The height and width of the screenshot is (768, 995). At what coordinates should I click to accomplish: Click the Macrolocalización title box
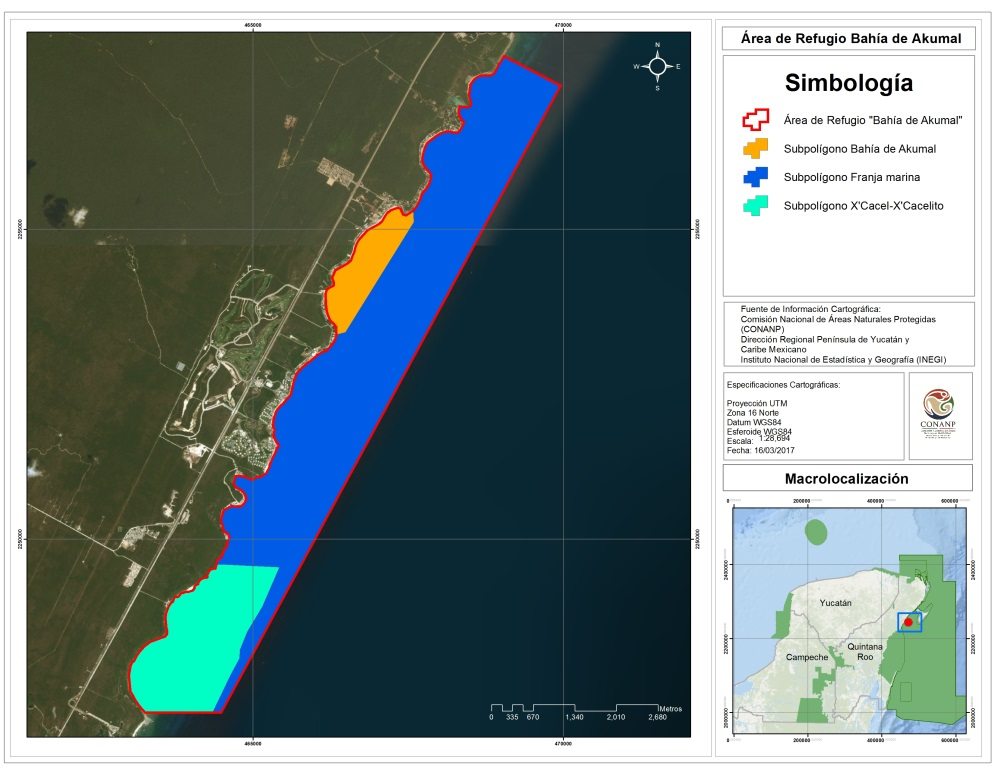click(x=847, y=478)
